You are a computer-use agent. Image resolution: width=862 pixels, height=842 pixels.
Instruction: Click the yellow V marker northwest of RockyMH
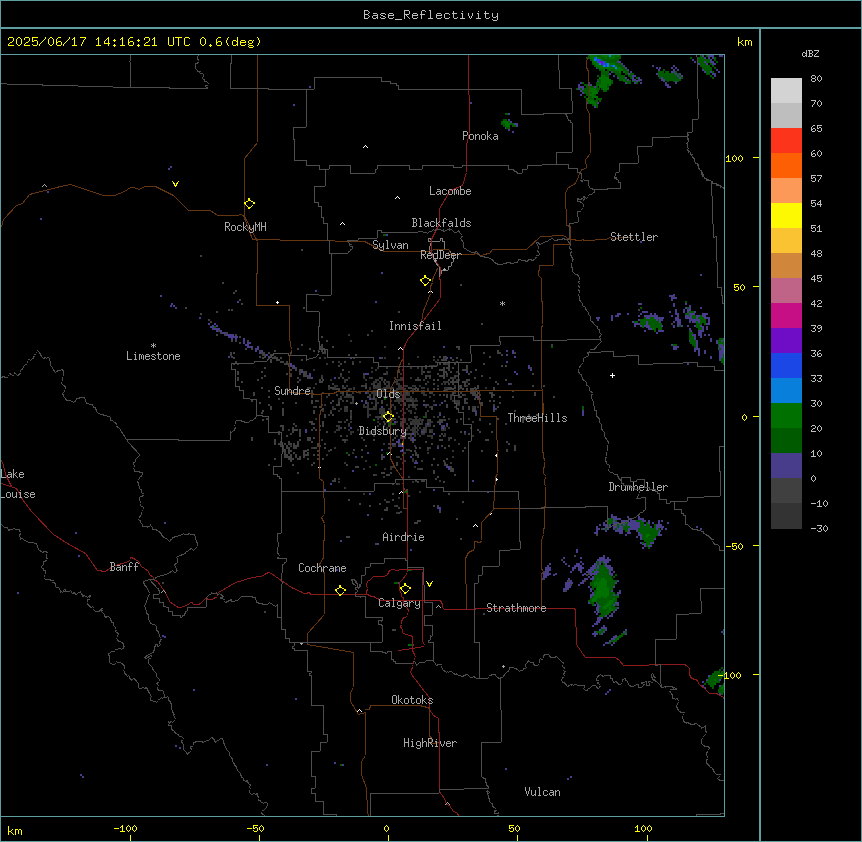coord(175,184)
